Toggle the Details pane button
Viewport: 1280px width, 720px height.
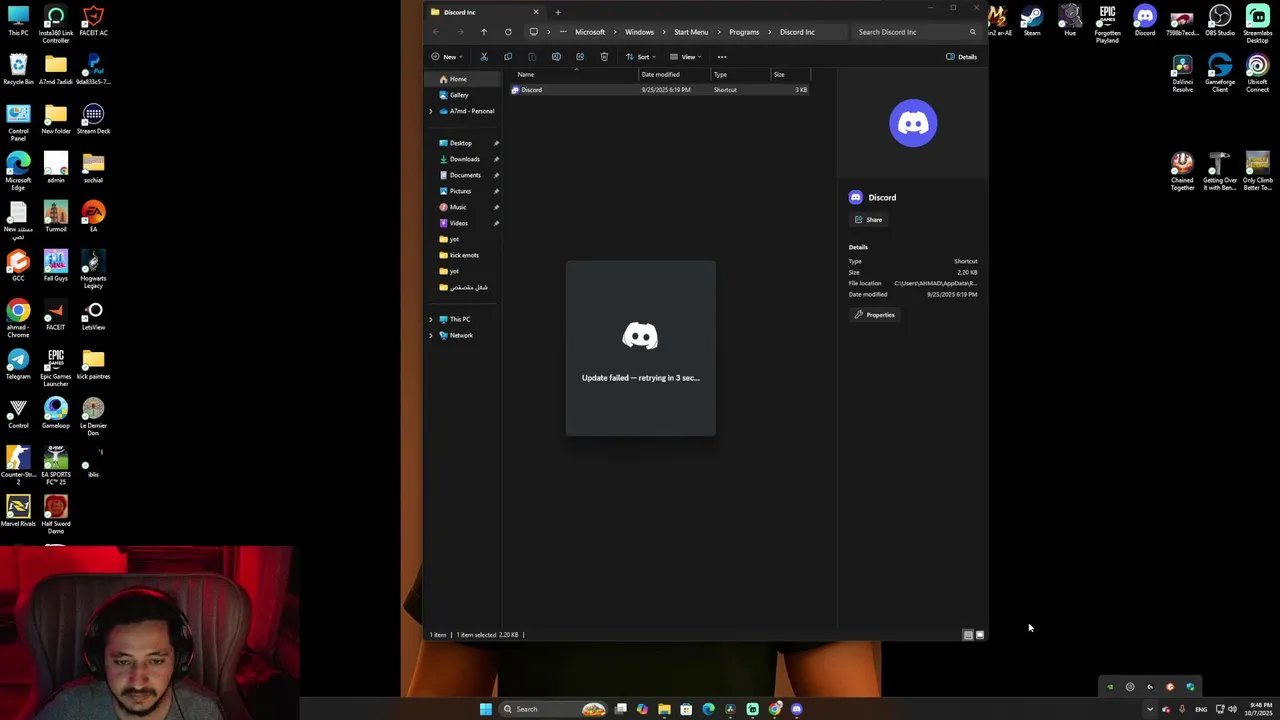(x=961, y=57)
